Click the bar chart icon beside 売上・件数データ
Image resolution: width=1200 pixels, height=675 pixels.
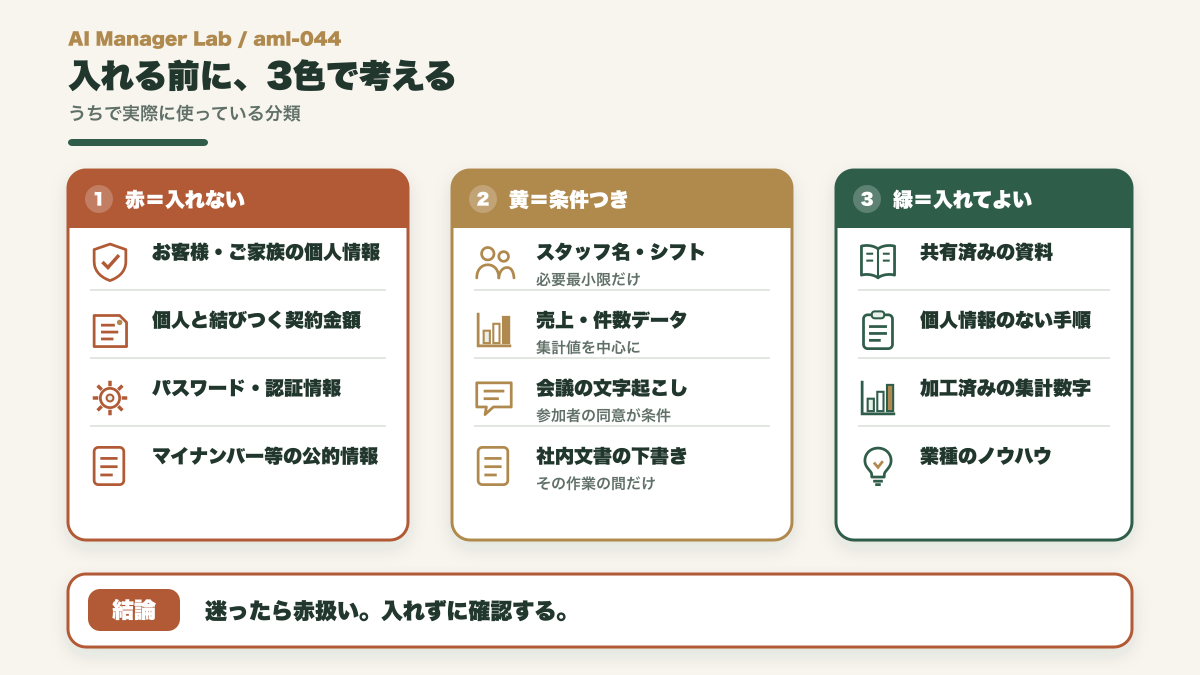pos(494,330)
